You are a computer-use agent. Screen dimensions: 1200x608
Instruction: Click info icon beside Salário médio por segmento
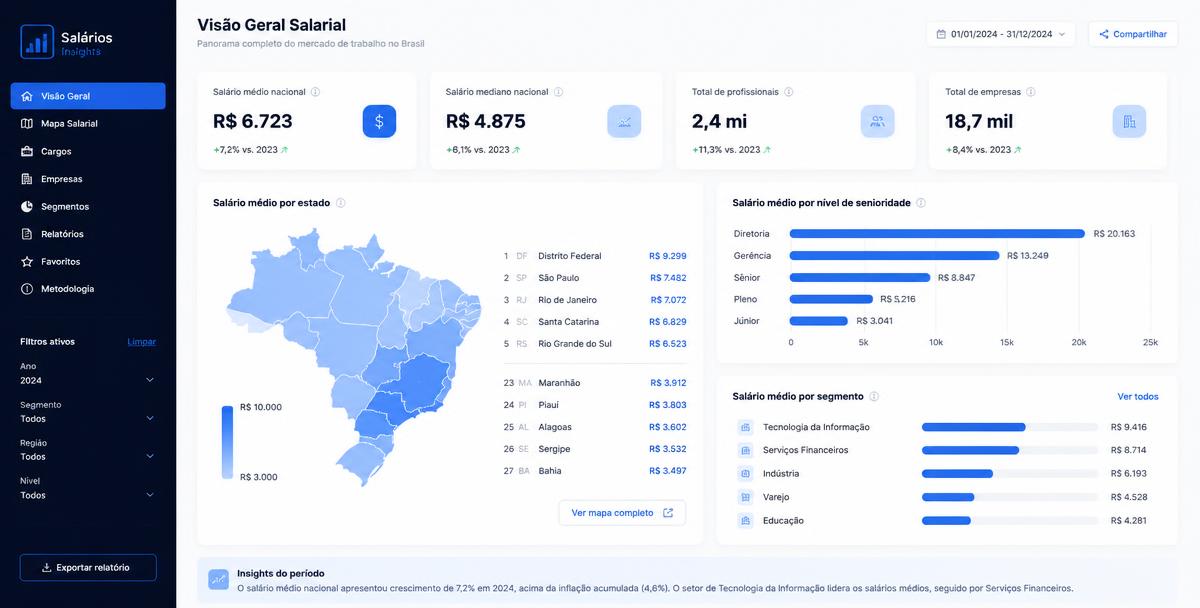pos(874,397)
